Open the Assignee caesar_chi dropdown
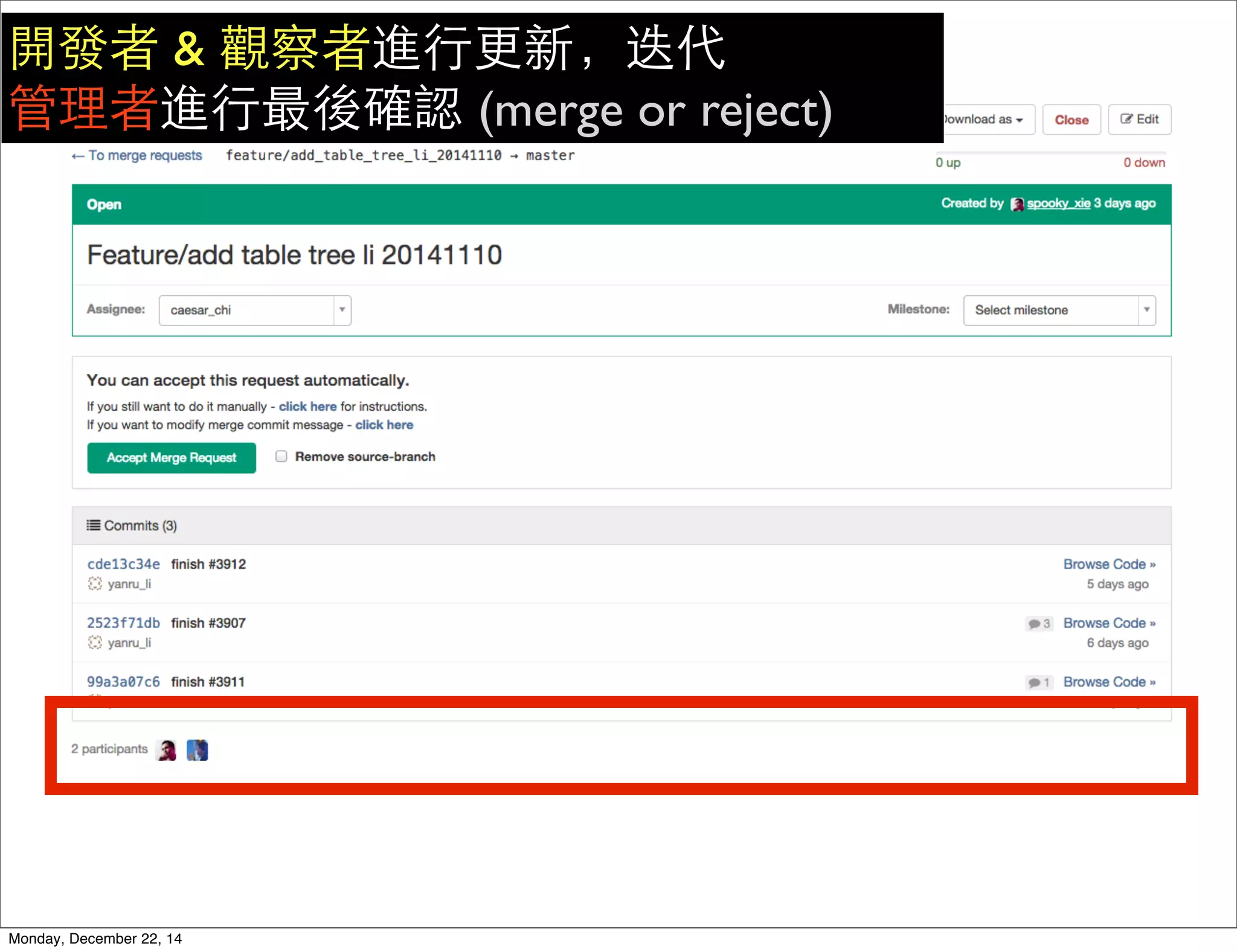 coord(254,310)
